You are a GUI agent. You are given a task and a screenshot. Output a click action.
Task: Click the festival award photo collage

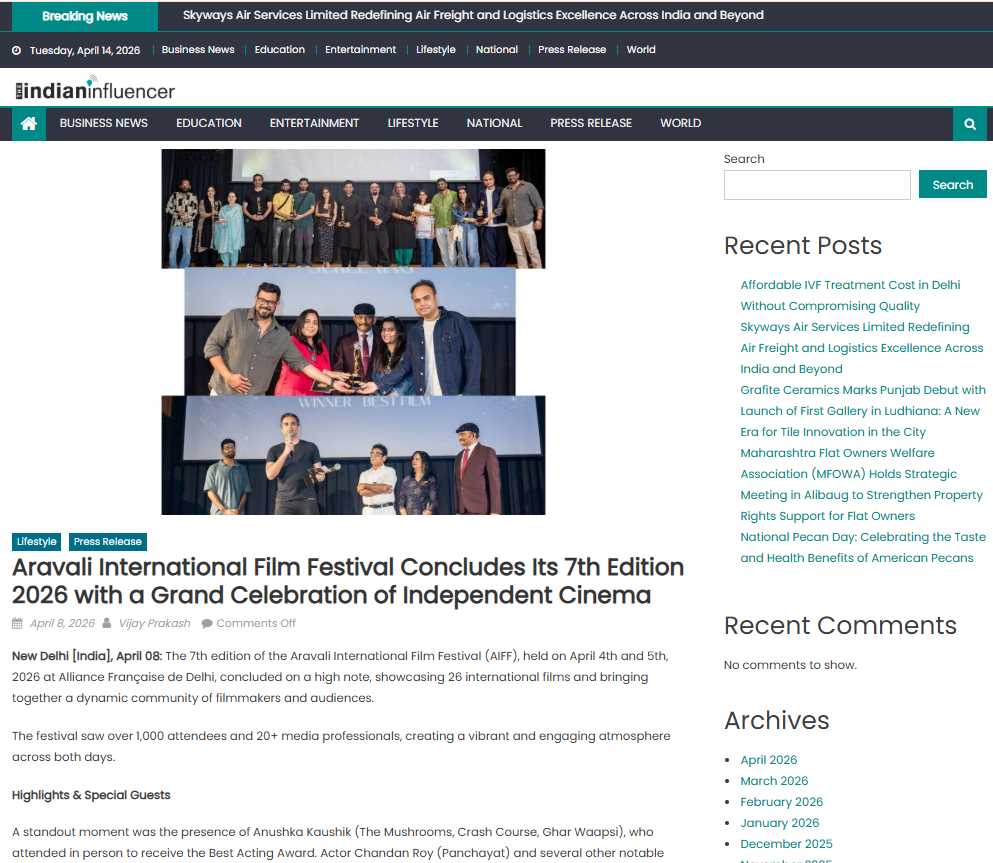[353, 332]
